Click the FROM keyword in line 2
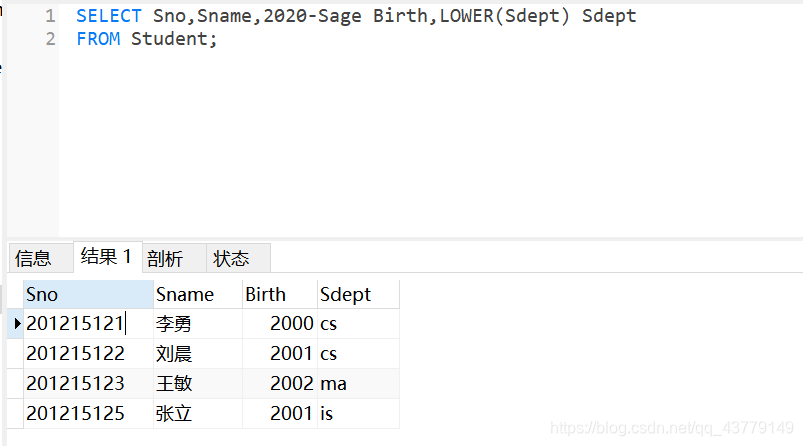 click(98, 39)
